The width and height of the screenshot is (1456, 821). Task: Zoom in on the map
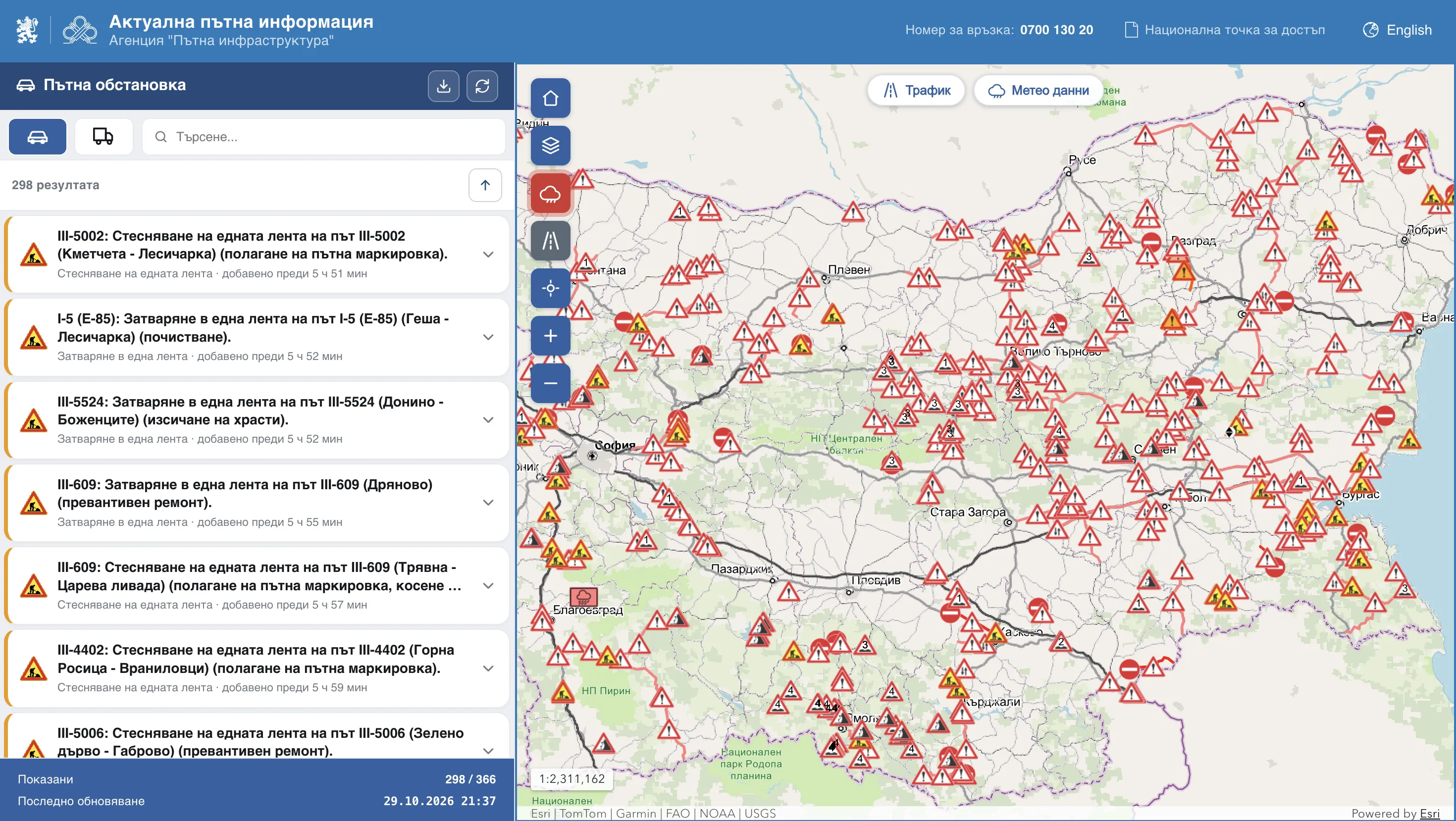pyautogui.click(x=550, y=336)
